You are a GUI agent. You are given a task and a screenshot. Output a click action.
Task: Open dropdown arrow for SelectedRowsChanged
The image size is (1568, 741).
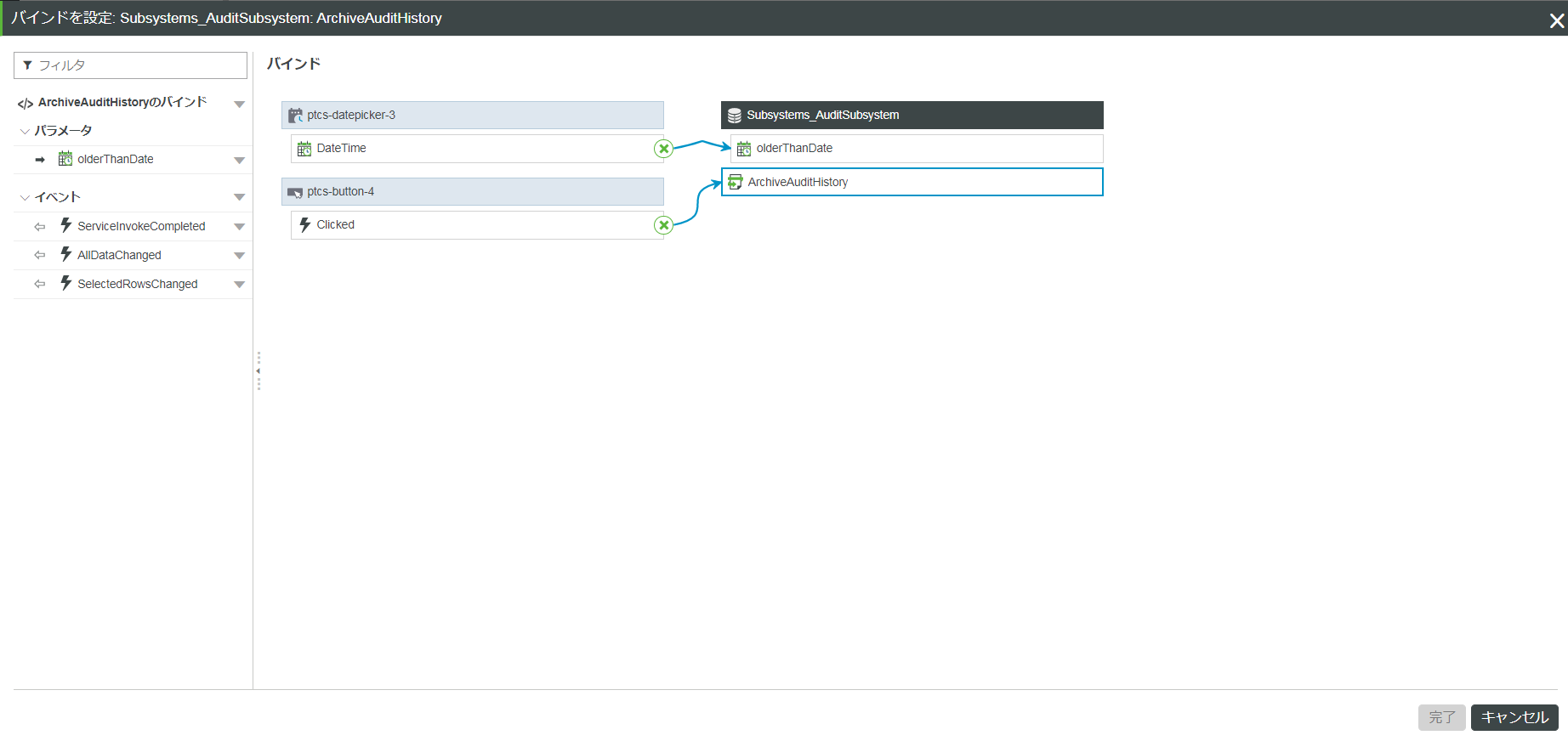click(x=240, y=285)
